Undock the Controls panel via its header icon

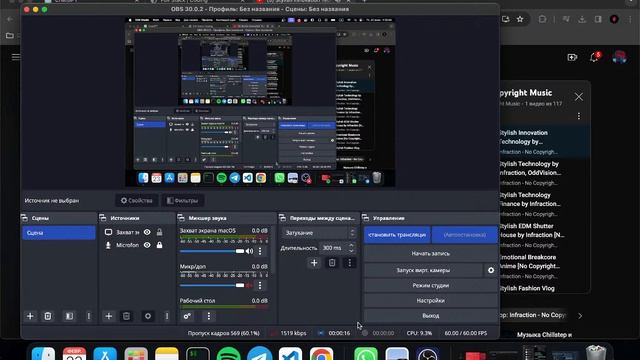point(365,218)
